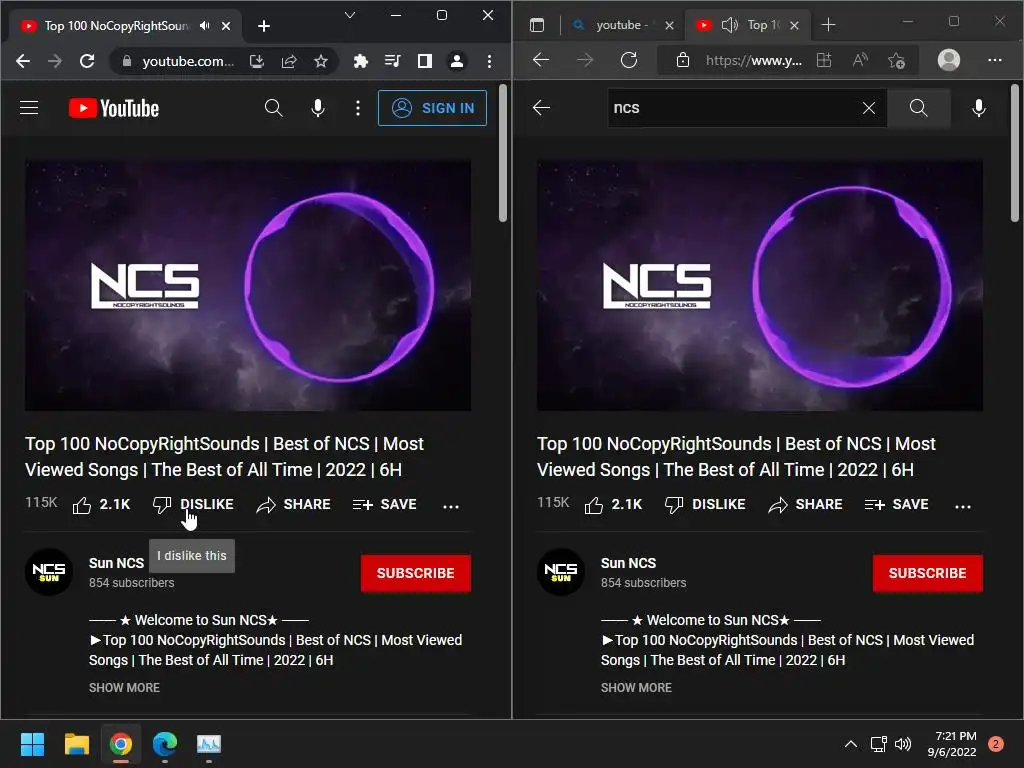Screen dimensions: 1024x768
Task: Dislike the video in Chrome window
Action: pos(193,505)
